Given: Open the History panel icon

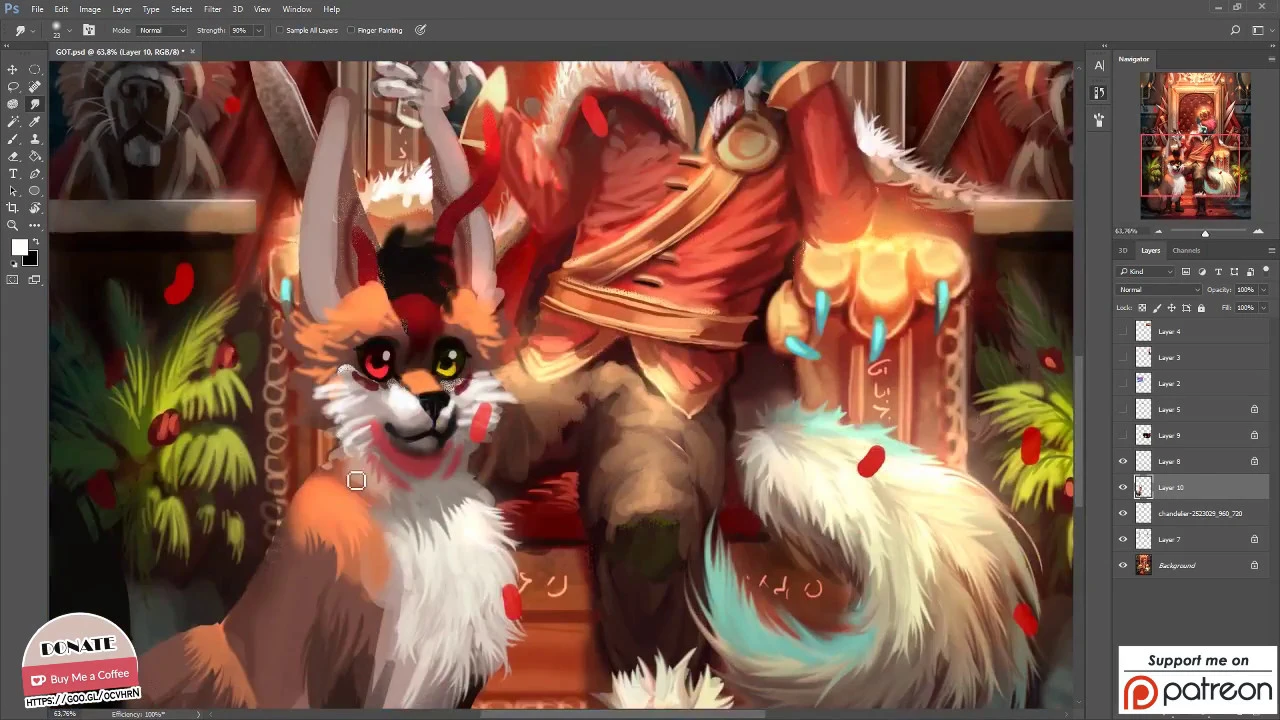Looking at the screenshot, I should (x=1099, y=92).
